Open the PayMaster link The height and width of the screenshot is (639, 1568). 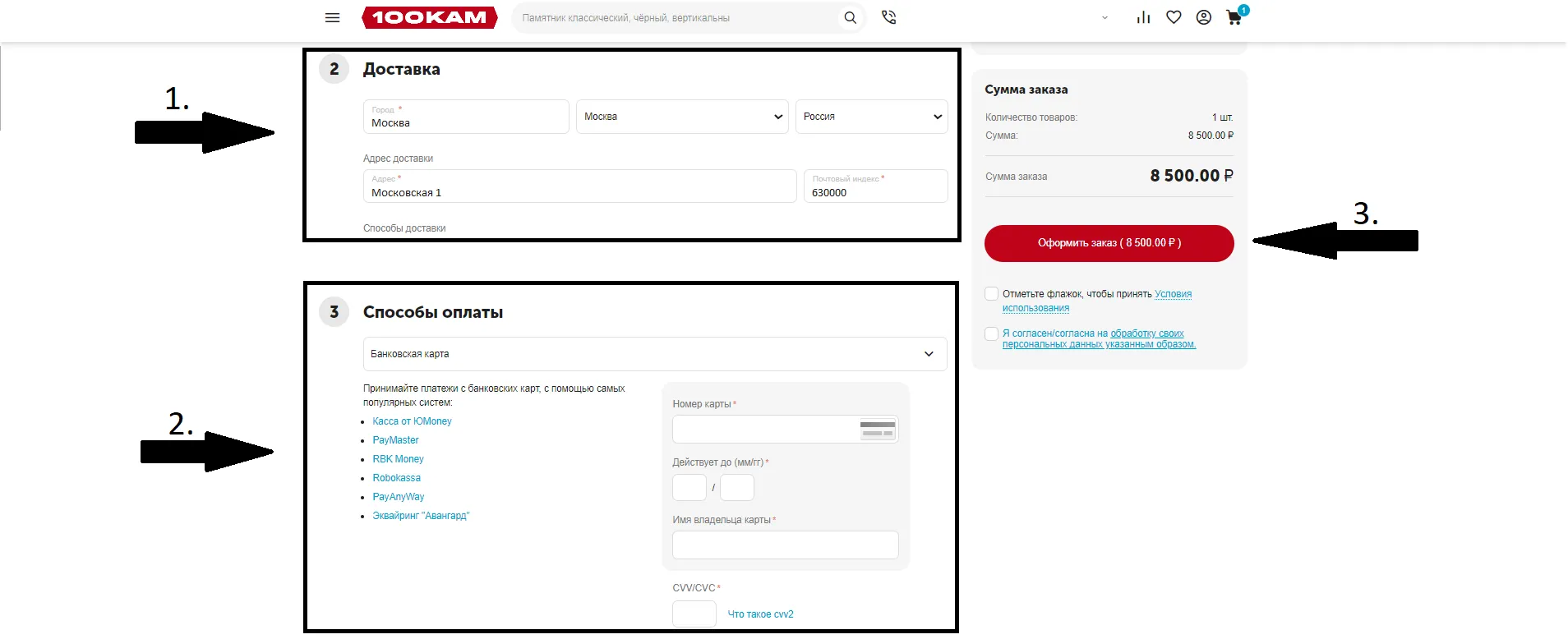click(x=395, y=440)
